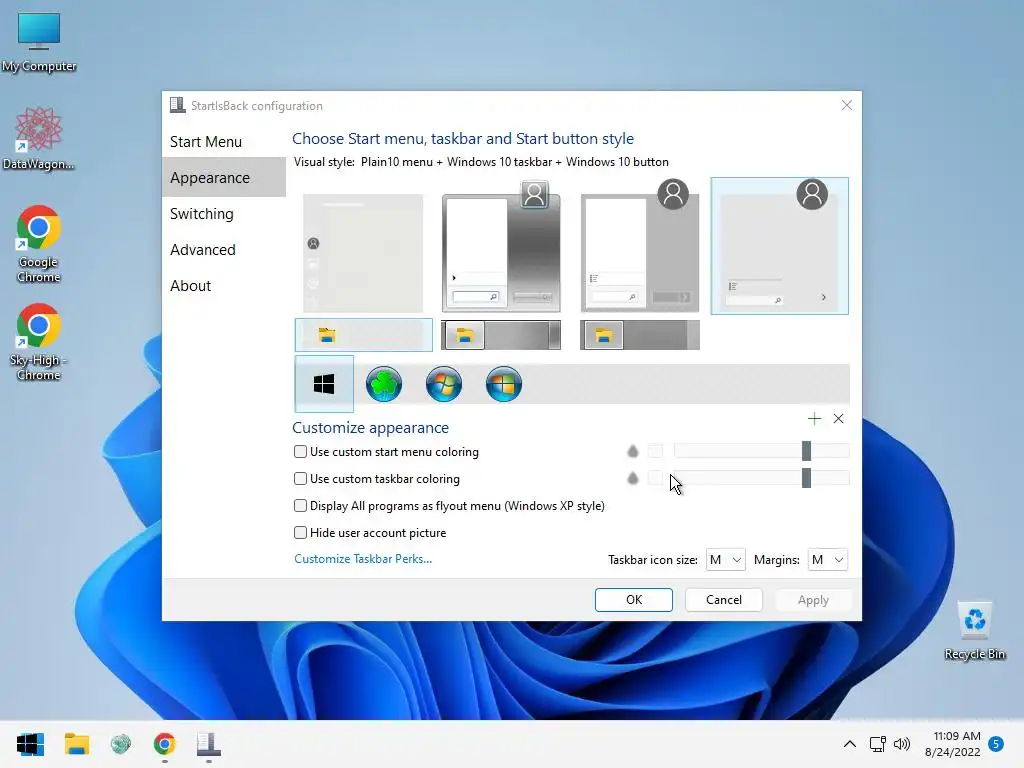Select the Windows 7 glass taskbar thumbnail
The height and width of the screenshot is (768, 1024).
tap(501, 335)
